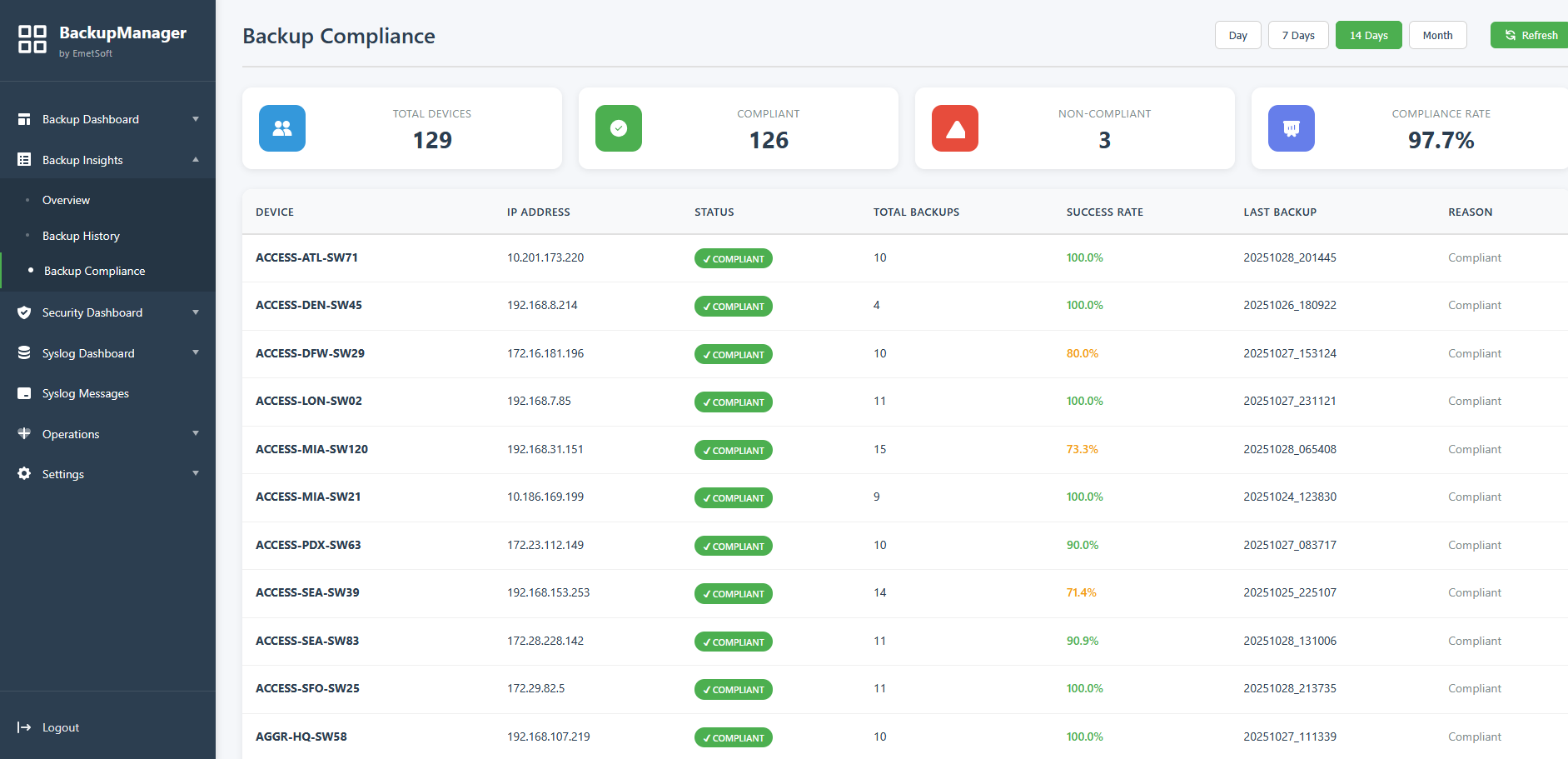Switch the view to Day range

1237,35
